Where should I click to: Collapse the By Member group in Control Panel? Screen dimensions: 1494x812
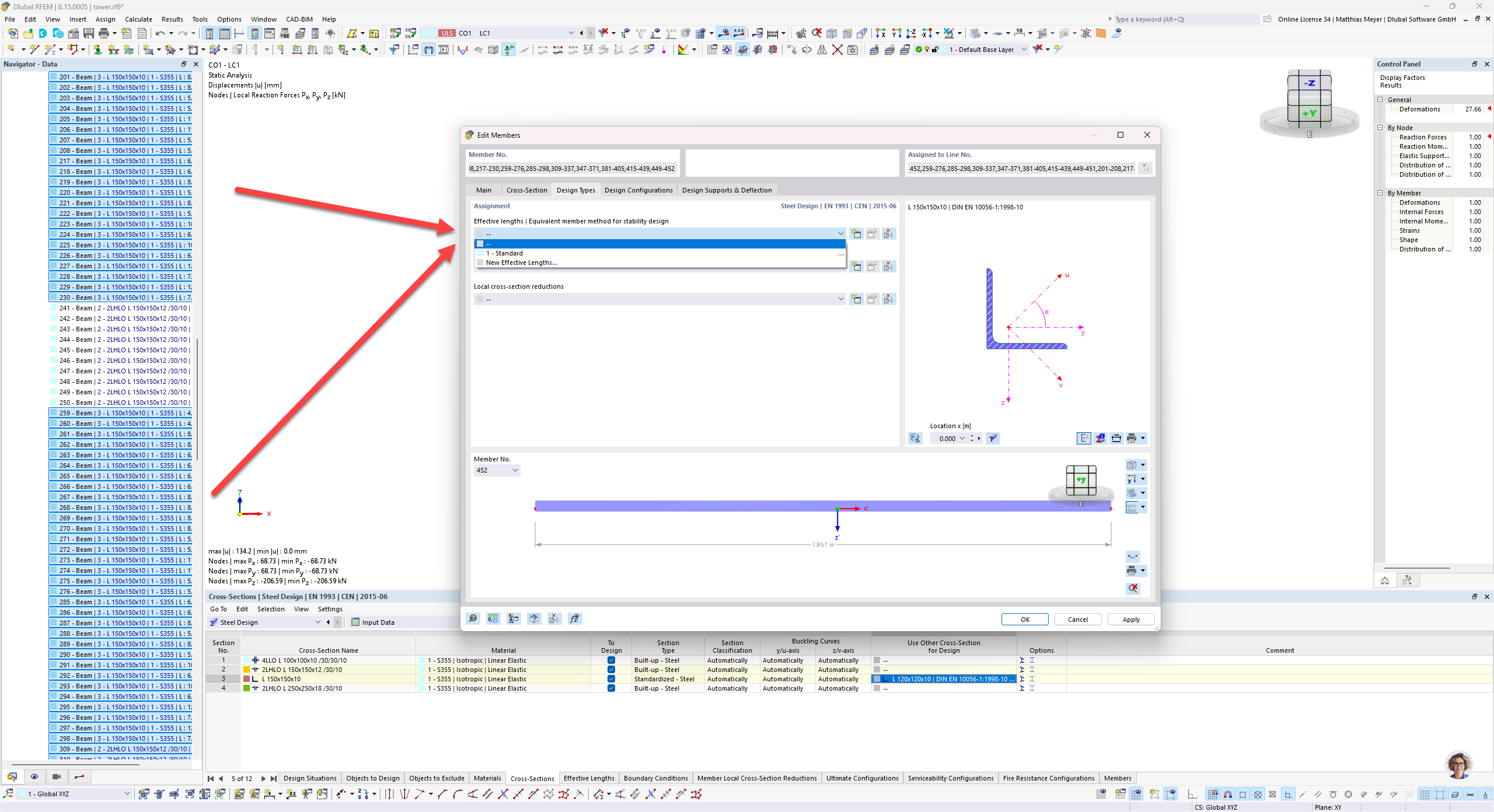pos(1380,193)
